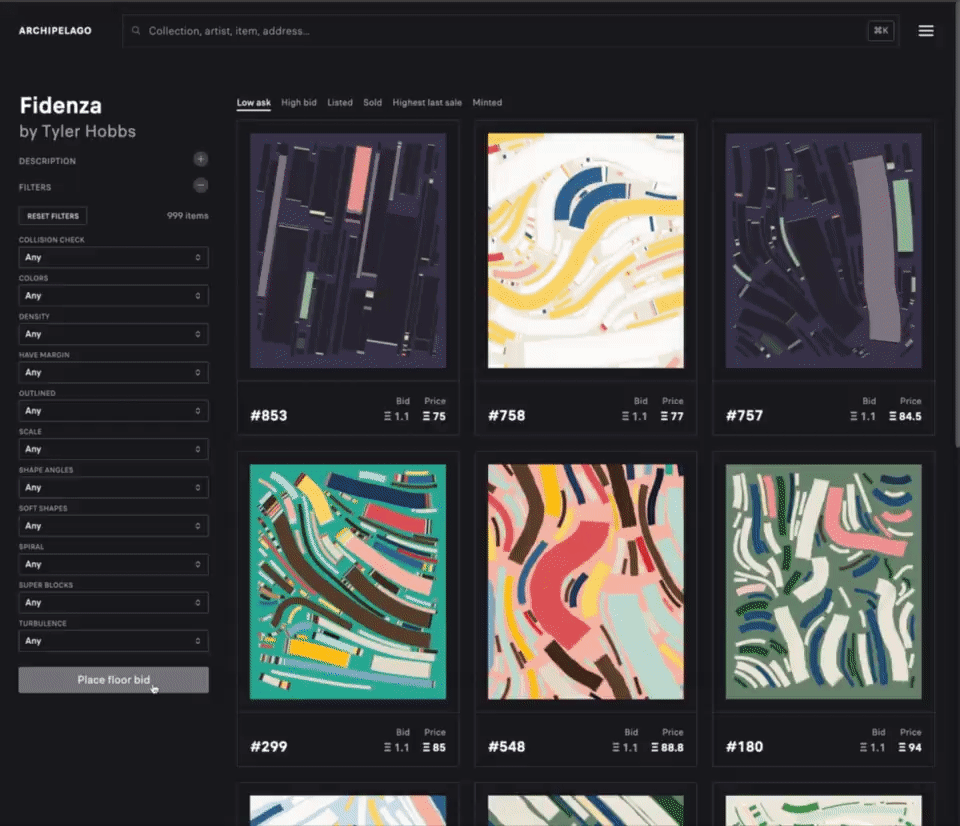Click the Fidenza collection title

(61, 105)
